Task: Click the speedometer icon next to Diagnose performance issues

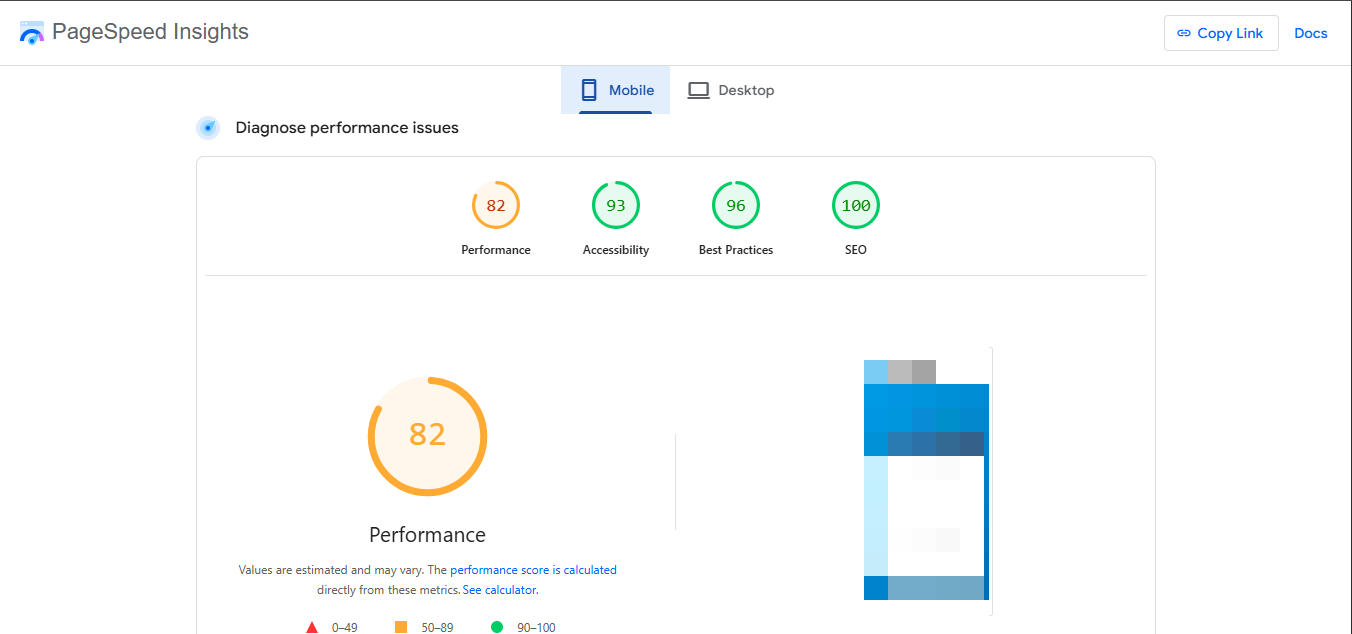Action: 208,127
